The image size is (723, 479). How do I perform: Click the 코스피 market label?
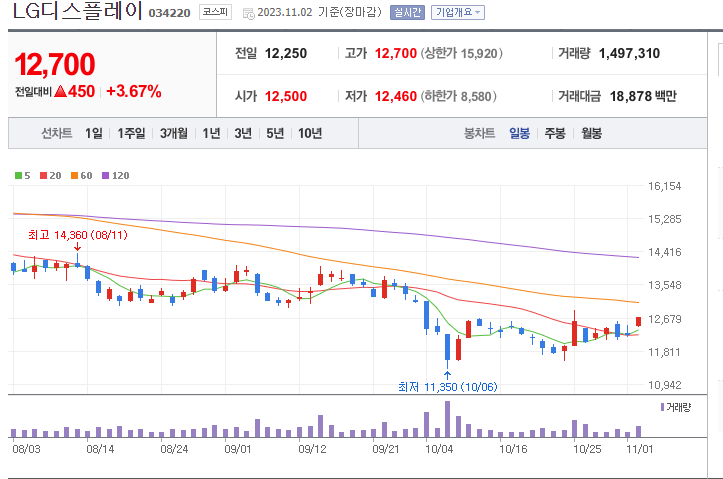click(215, 12)
